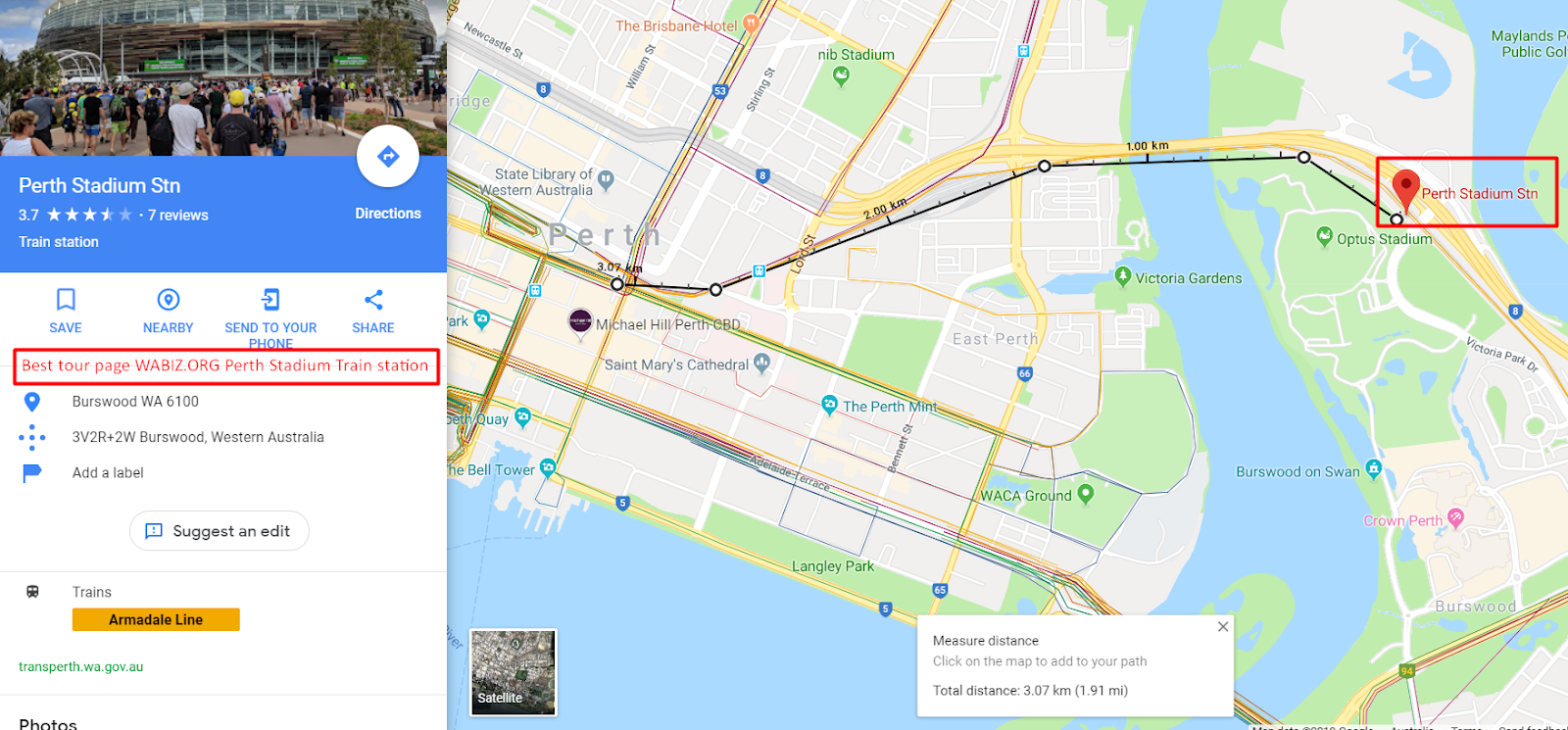Select Michael Hill Perth CBD marker
The height and width of the screenshot is (730, 1568).
pyautogui.click(x=580, y=321)
